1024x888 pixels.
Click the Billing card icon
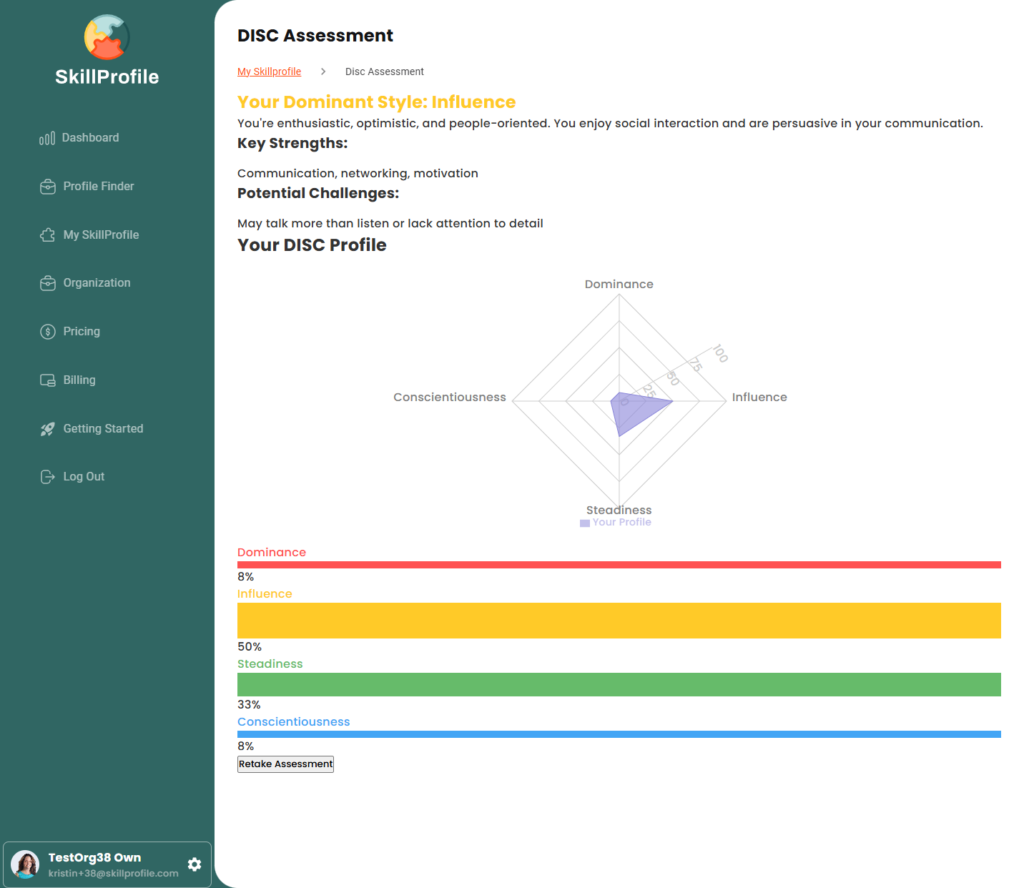[x=47, y=380]
